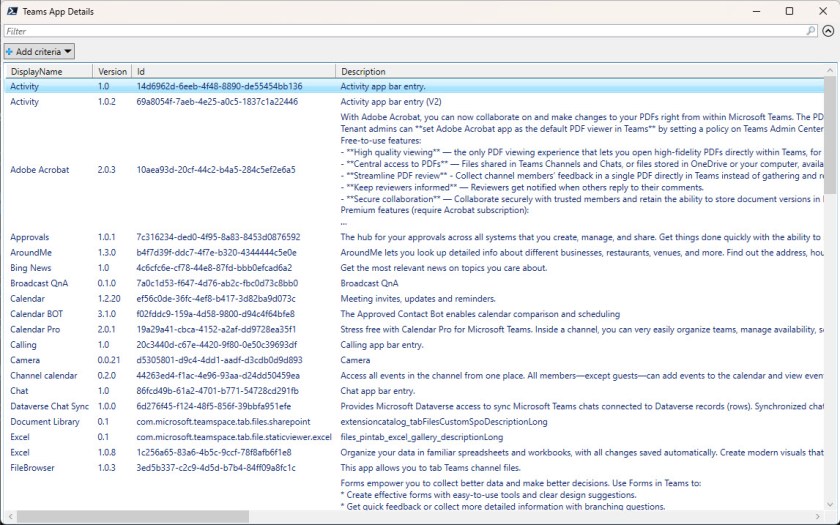The image size is (840, 525).
Task: Select the Calendar Pro row
Action: (x=414, y=329)
